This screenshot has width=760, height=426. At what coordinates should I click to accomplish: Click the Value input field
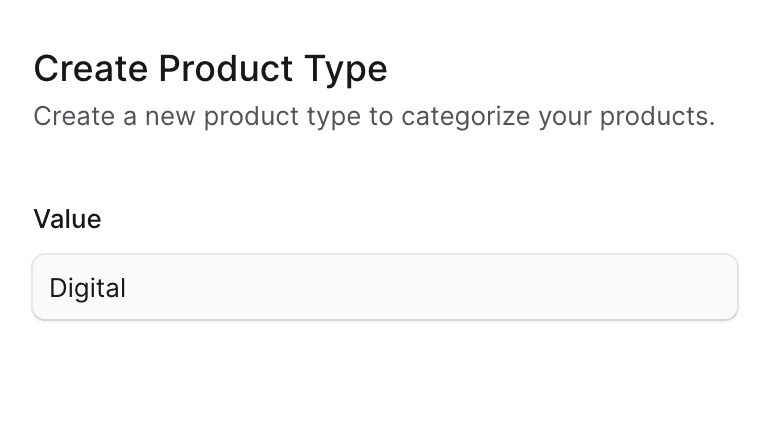click(385, 288)
